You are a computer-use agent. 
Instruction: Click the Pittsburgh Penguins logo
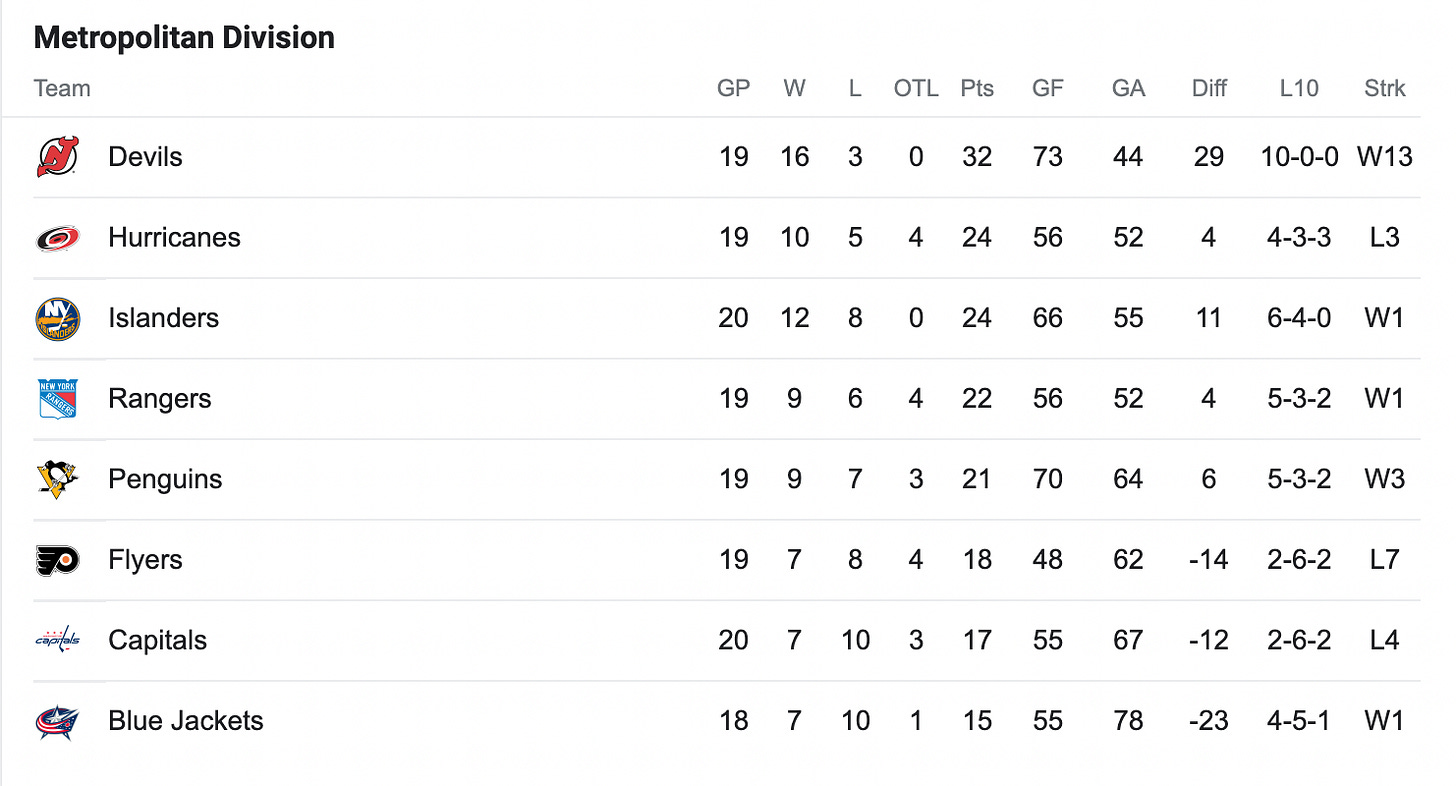pyautogui.click(x=57, y=479)
